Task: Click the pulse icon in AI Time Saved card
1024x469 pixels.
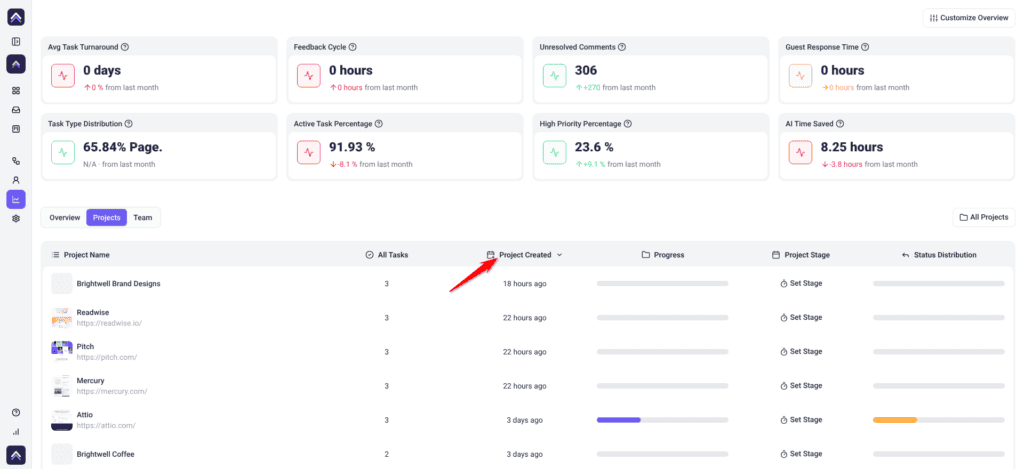Action: [800, 152]
